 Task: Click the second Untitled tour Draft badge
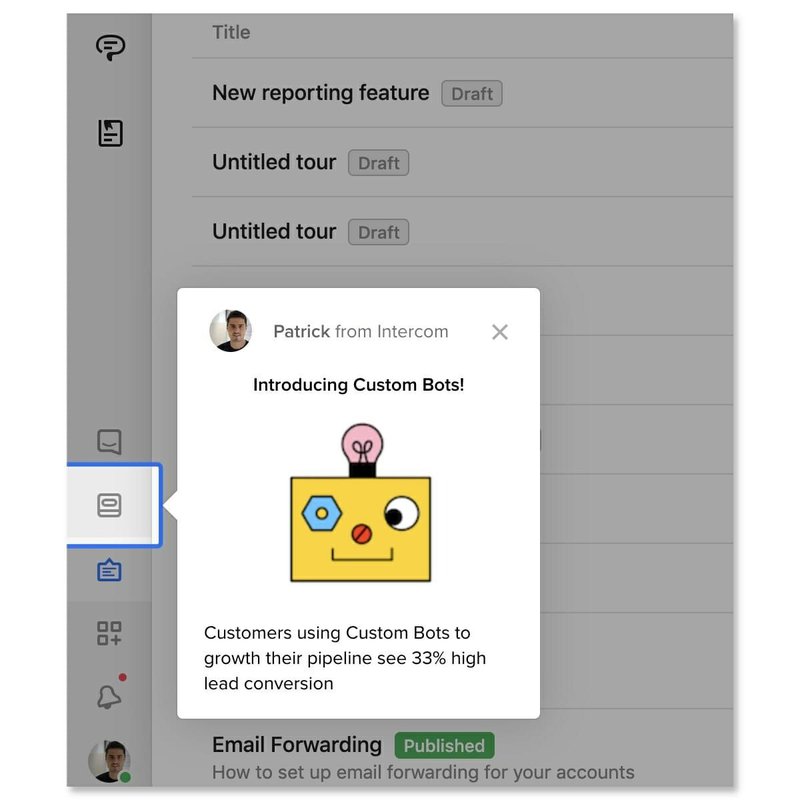tap(378, 232)
